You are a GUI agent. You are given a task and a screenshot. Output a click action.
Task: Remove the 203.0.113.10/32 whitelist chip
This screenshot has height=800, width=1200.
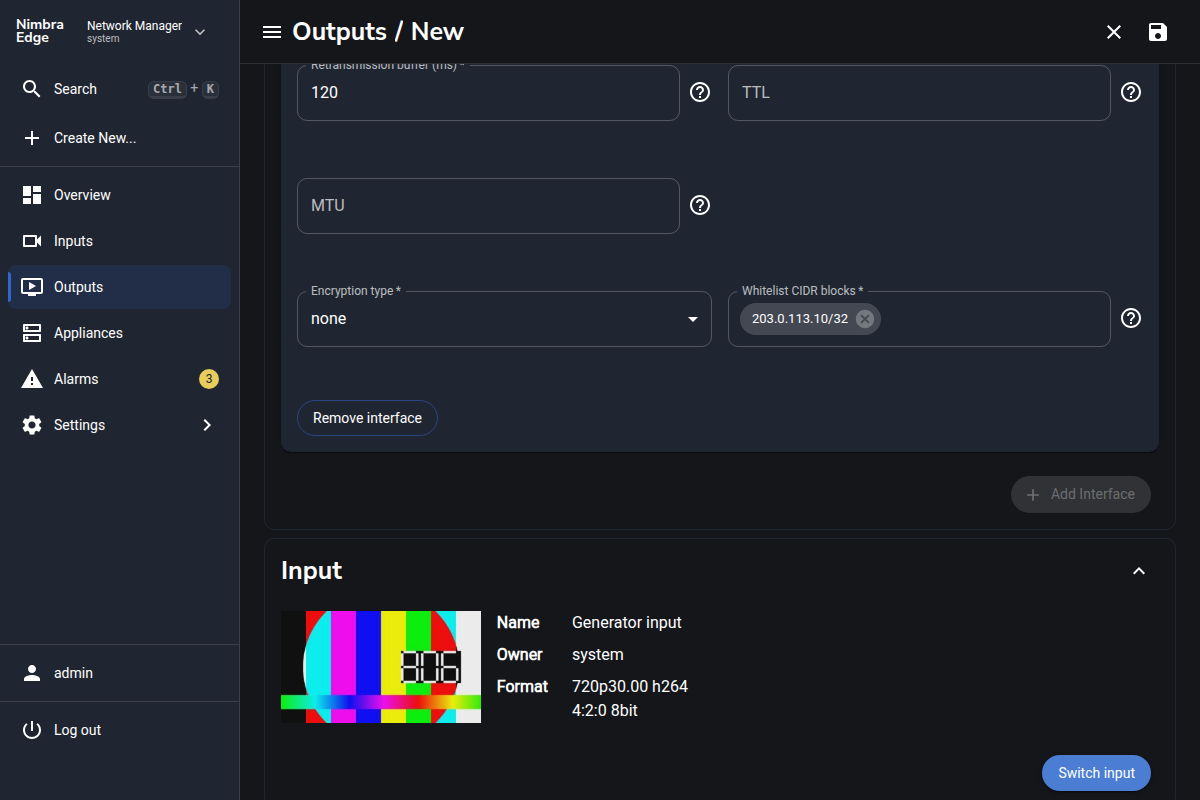pos(865,319)
